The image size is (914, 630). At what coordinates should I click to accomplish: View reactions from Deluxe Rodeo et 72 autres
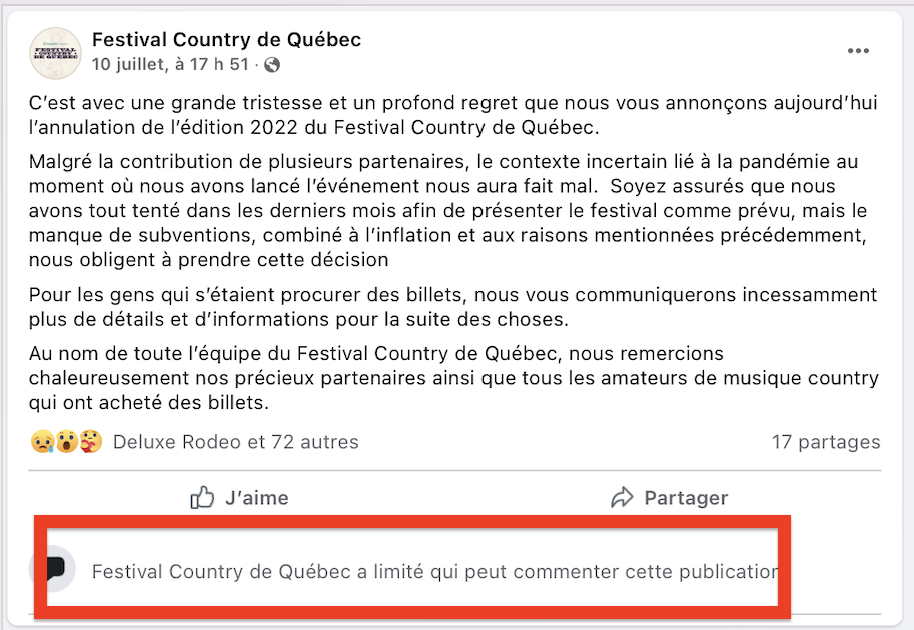tap(235, 442)
